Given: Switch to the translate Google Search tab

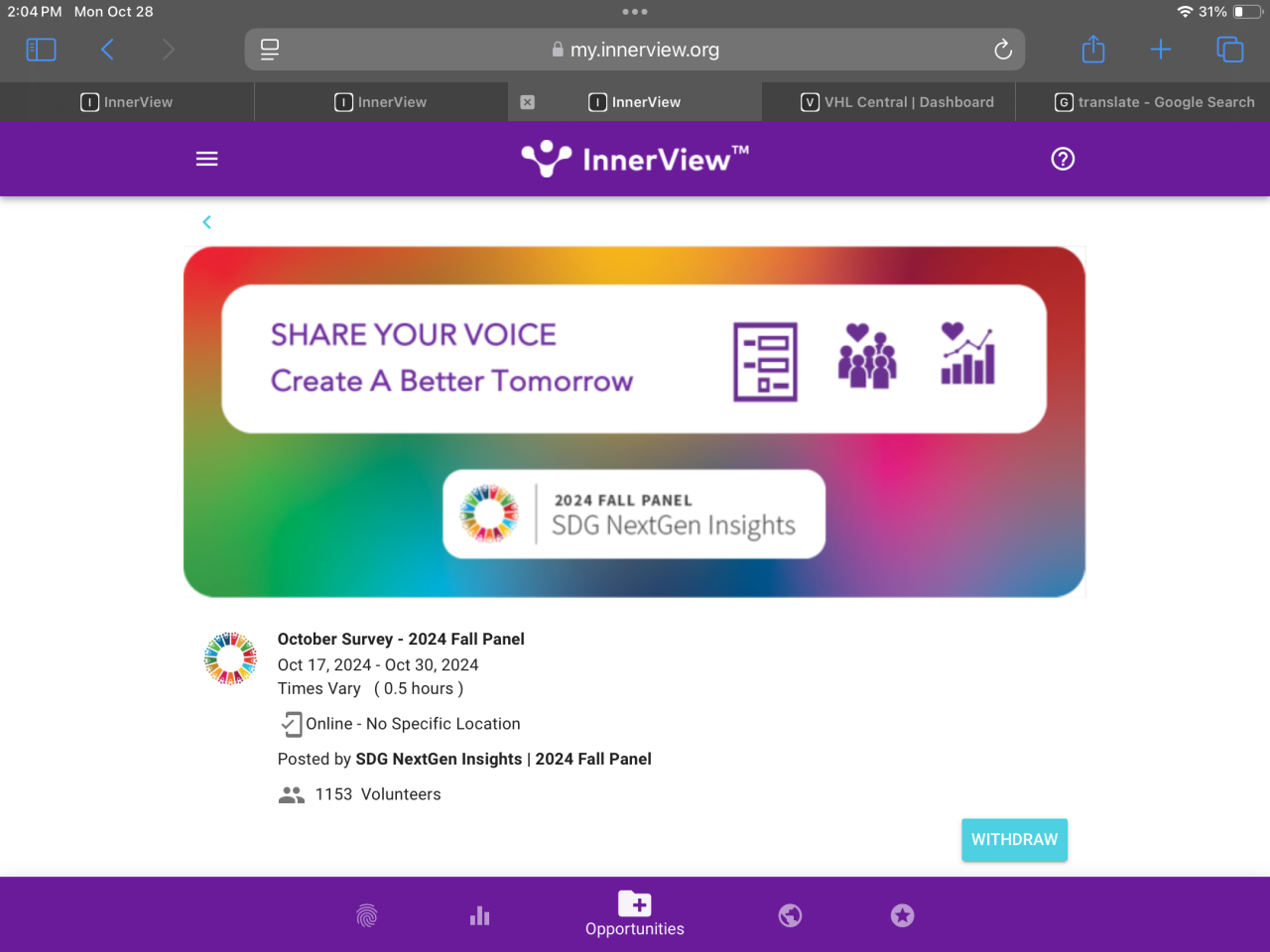Looking at the screenshot, I should point(1143,102).
